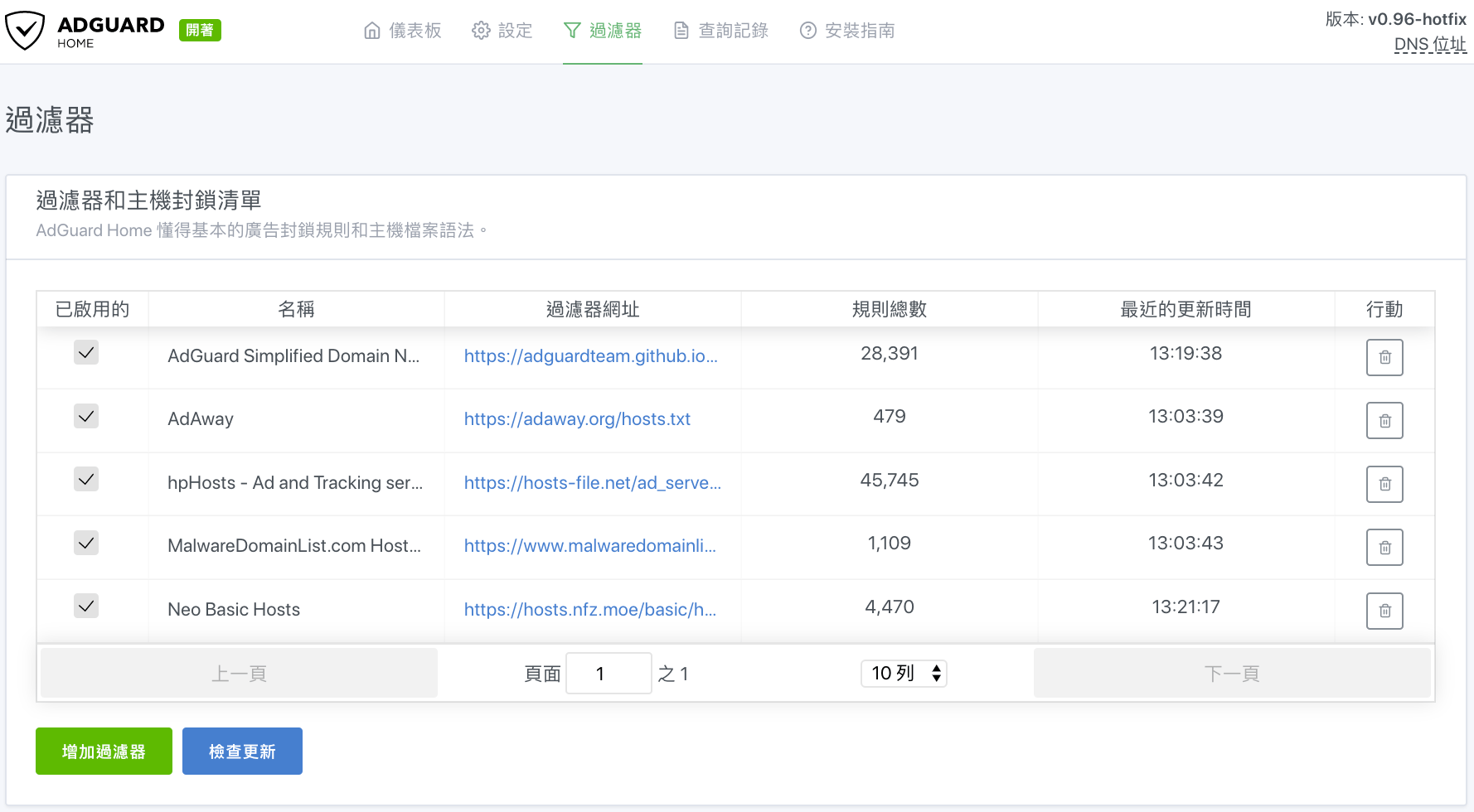Sort by 規則總數 column header
The image size is (1474, 812).
890,309
